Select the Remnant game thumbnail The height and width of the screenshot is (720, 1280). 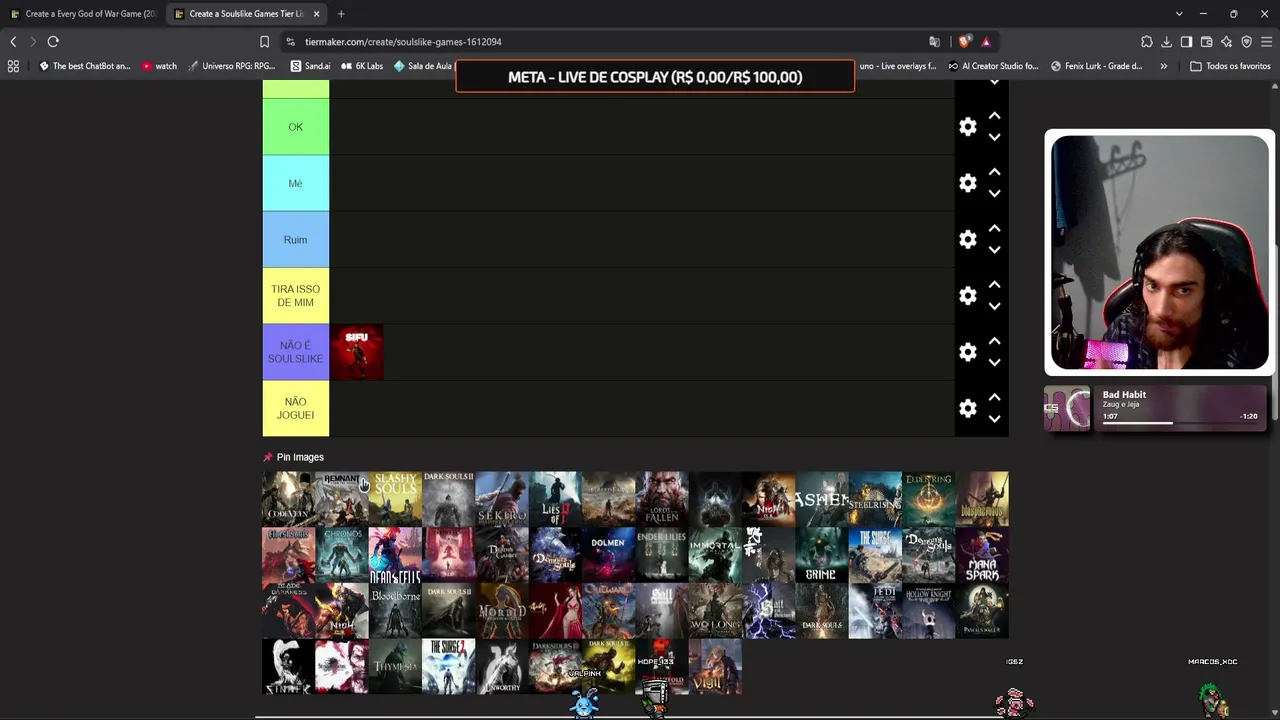coord(342,499)
